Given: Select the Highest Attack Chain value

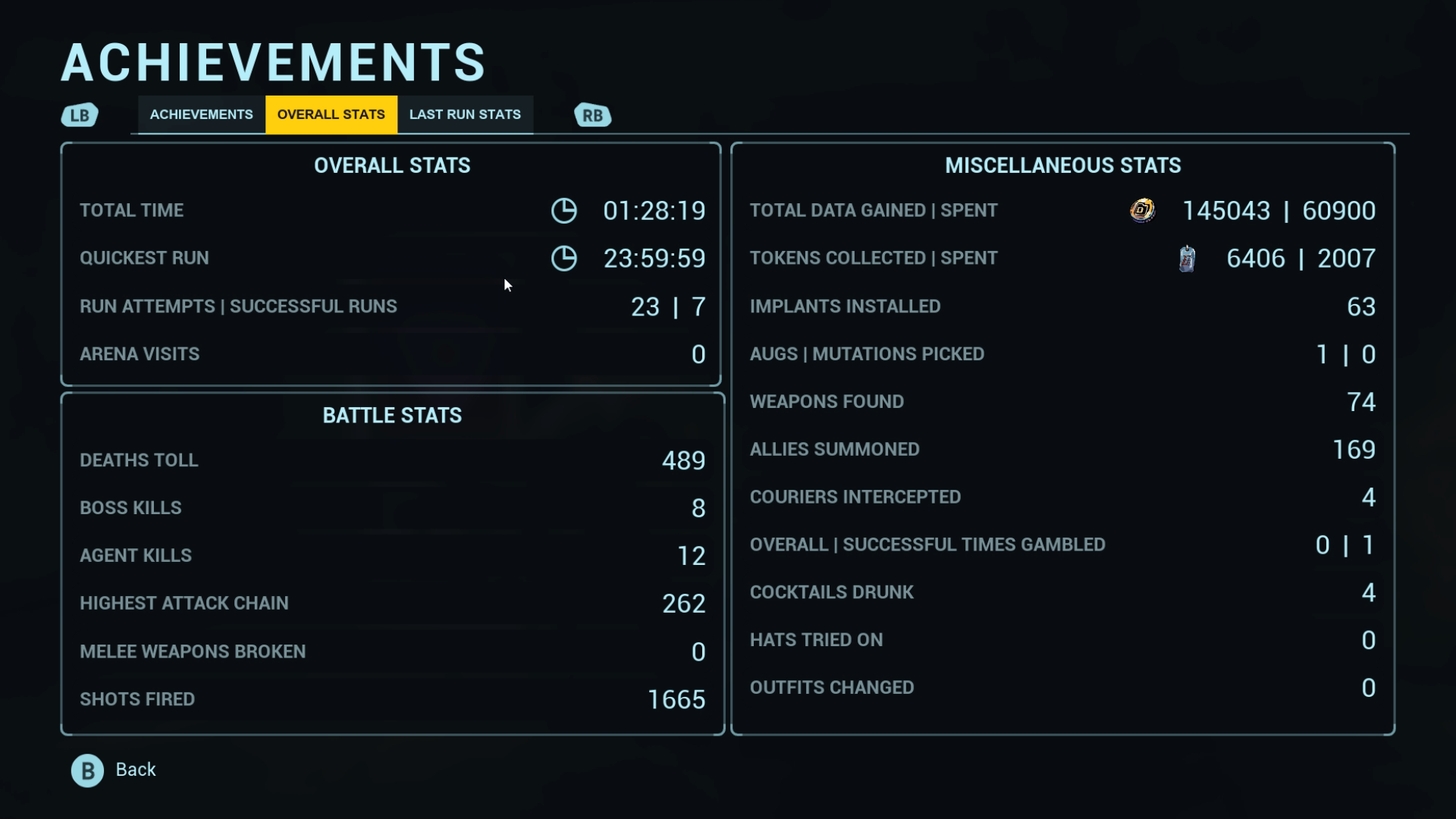Looking at the screenshot, I should coord(683,604).
